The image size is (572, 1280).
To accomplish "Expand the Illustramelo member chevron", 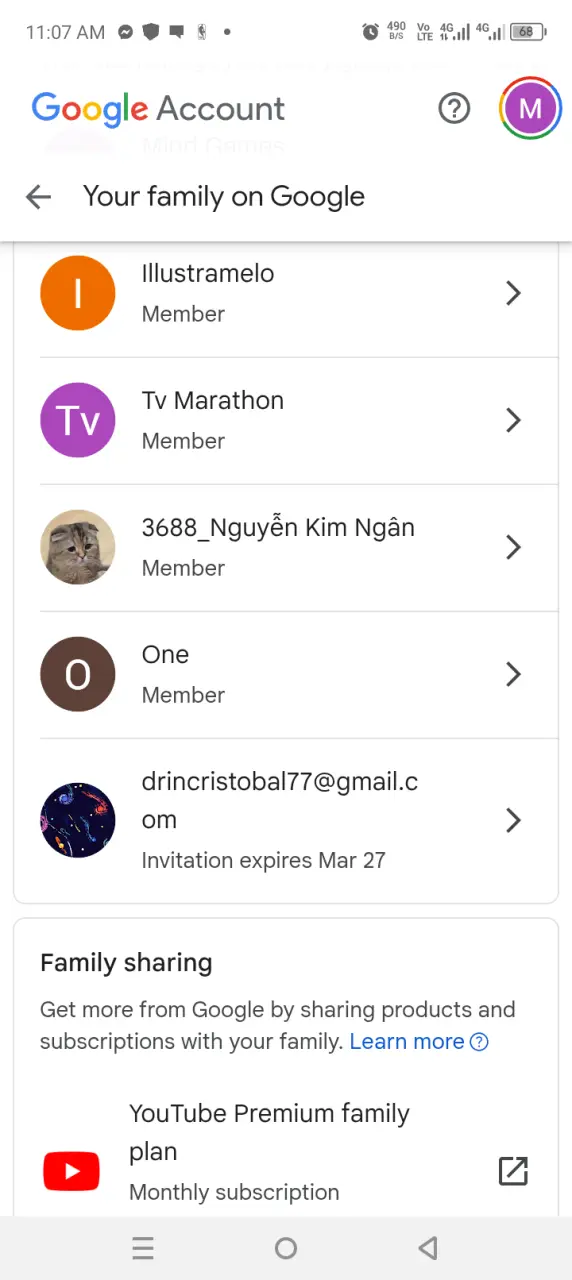I will pos(513,293).
